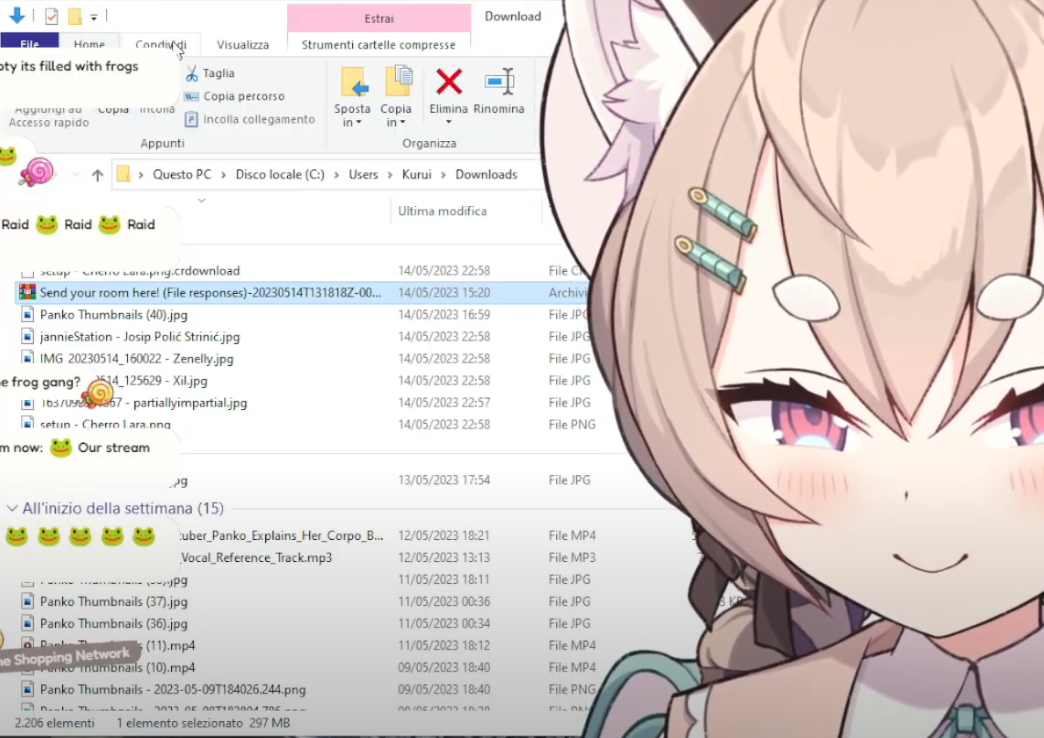The image size is (1044, 738).
Task: Switch to the Condividi tab
Action: [160, 44]
